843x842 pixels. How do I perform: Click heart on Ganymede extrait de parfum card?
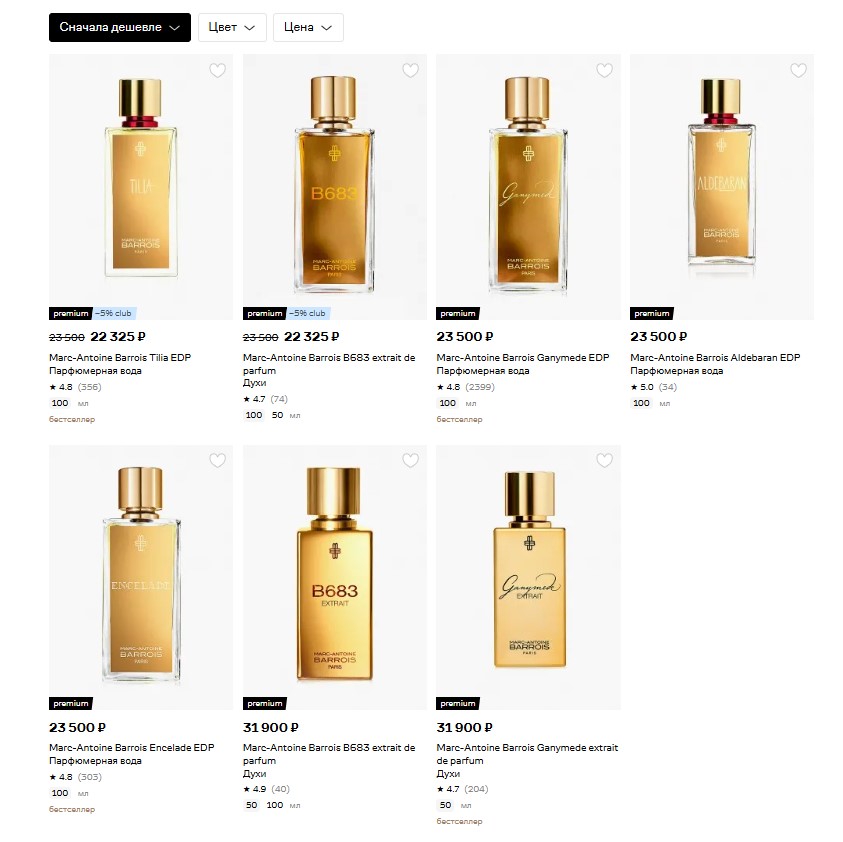pyautogui.click(x=604, y=460)
